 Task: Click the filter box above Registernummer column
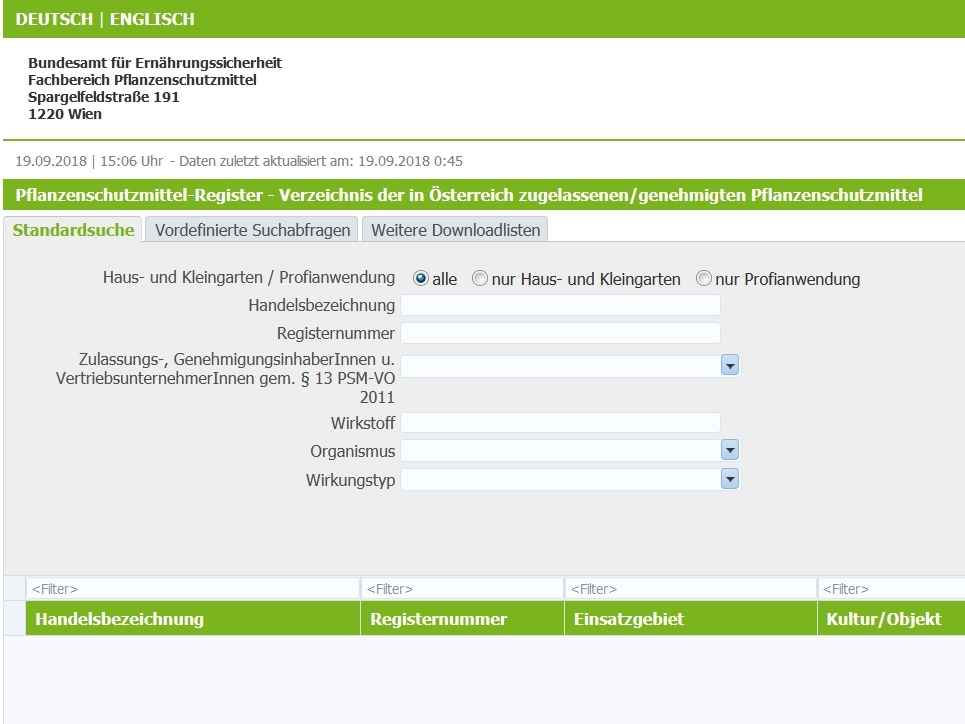(x=462, y=589)
